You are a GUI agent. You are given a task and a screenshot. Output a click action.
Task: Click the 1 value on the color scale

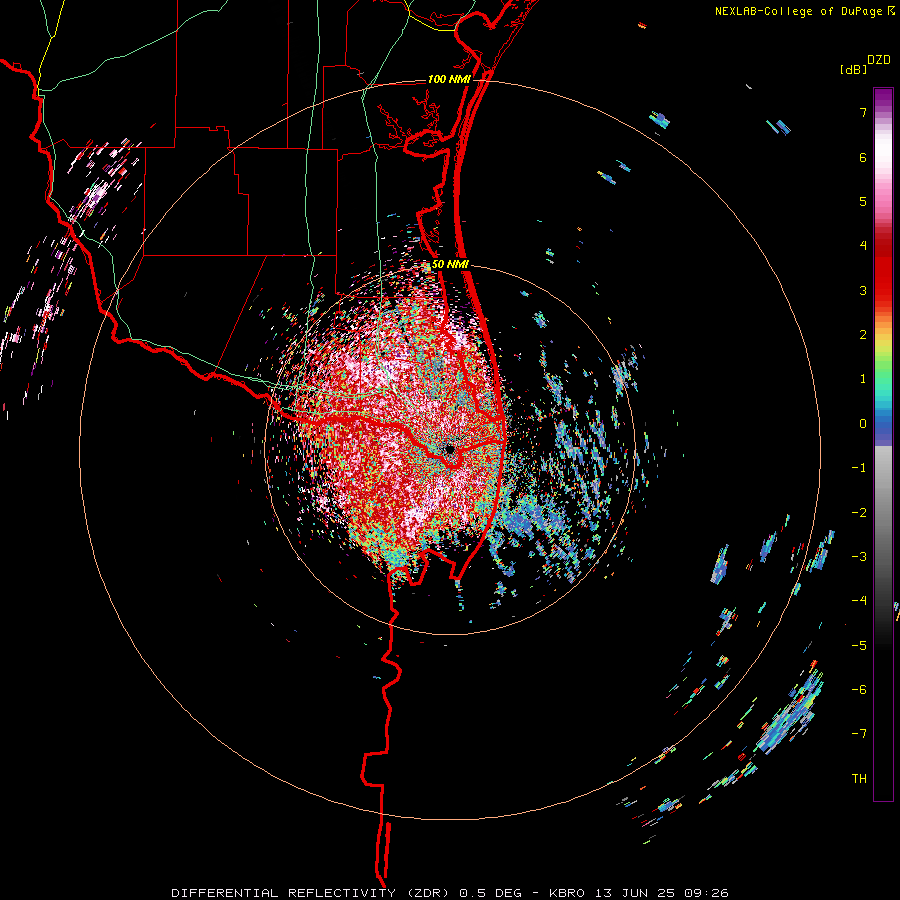863,379
